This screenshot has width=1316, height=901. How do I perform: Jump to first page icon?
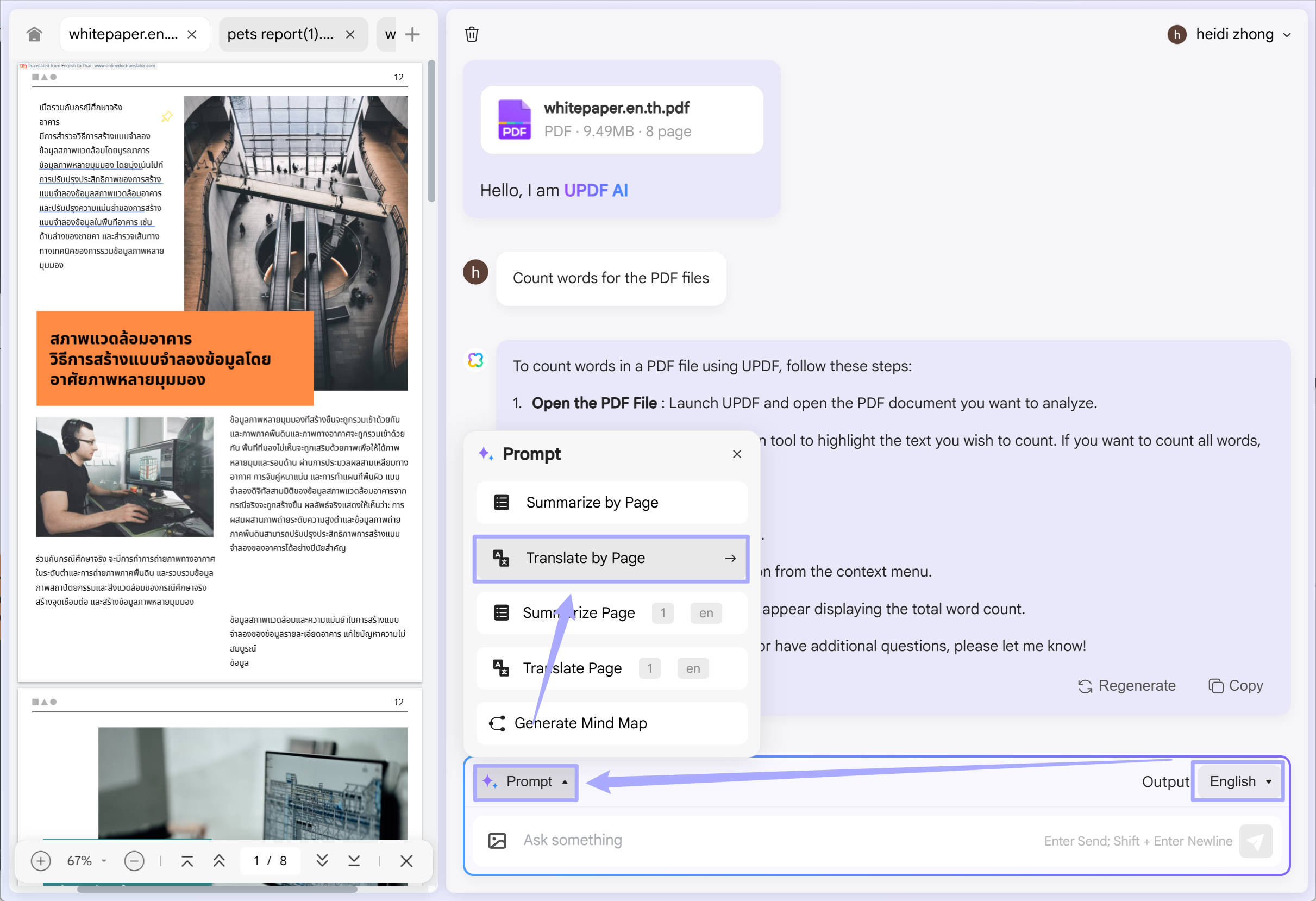pyautogui.click(x=187, y=861)
